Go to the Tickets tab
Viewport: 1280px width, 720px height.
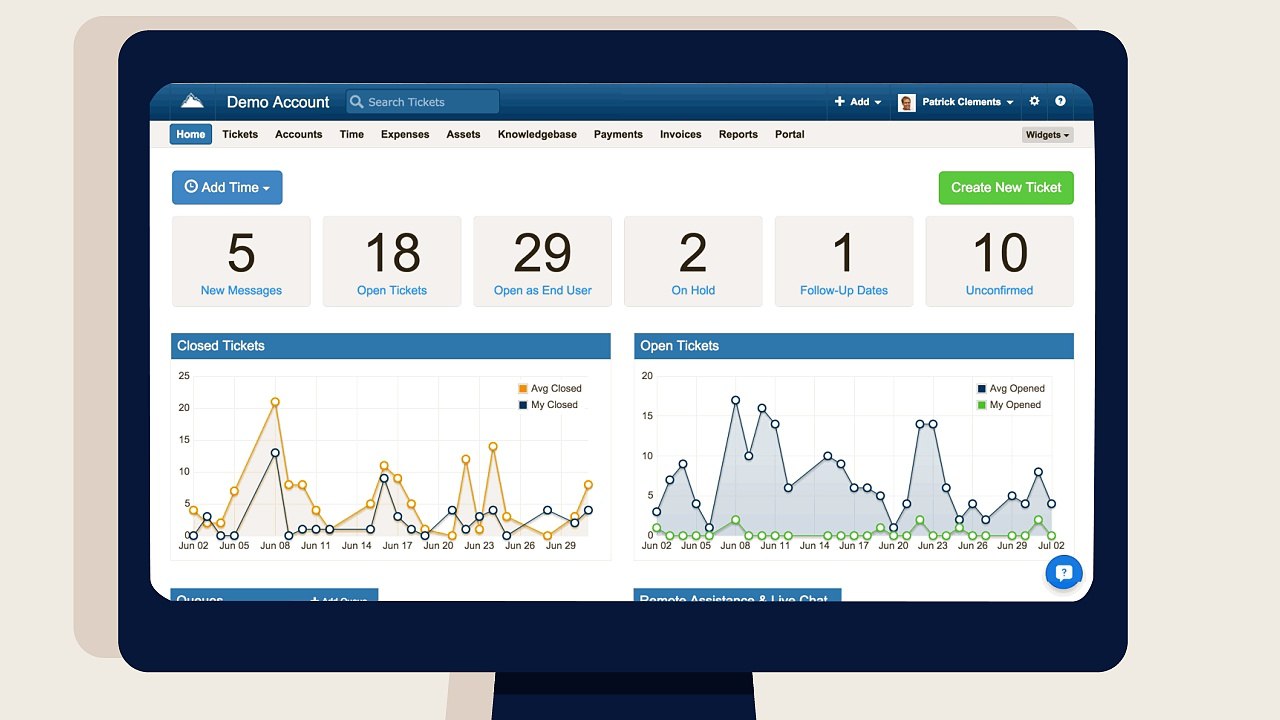[240, 134]
